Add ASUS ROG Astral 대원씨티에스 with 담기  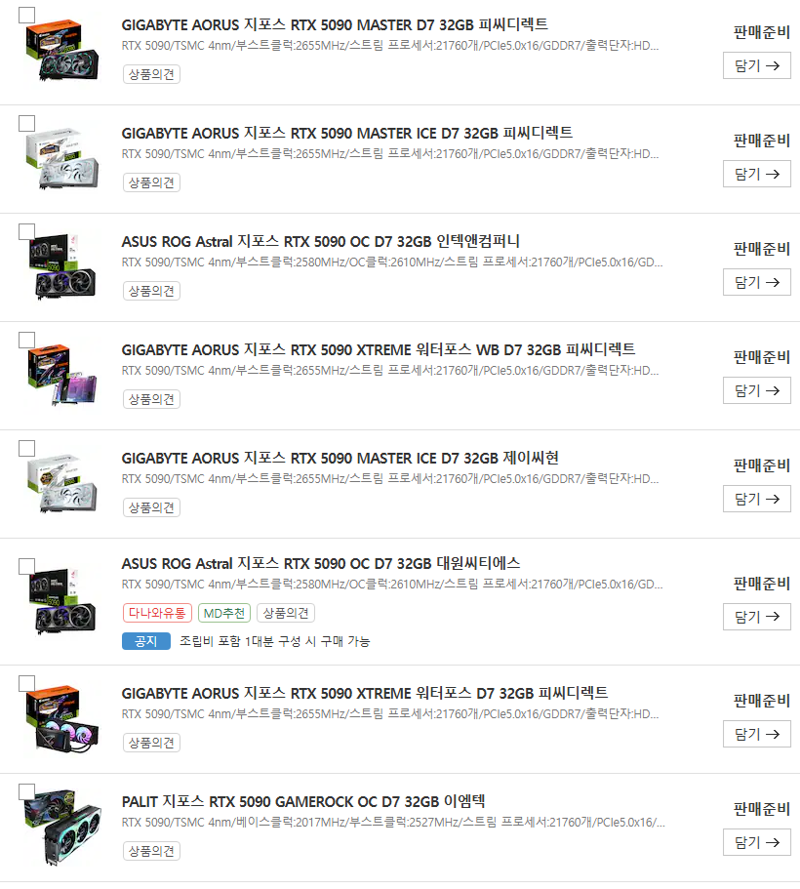click(756, 617)
